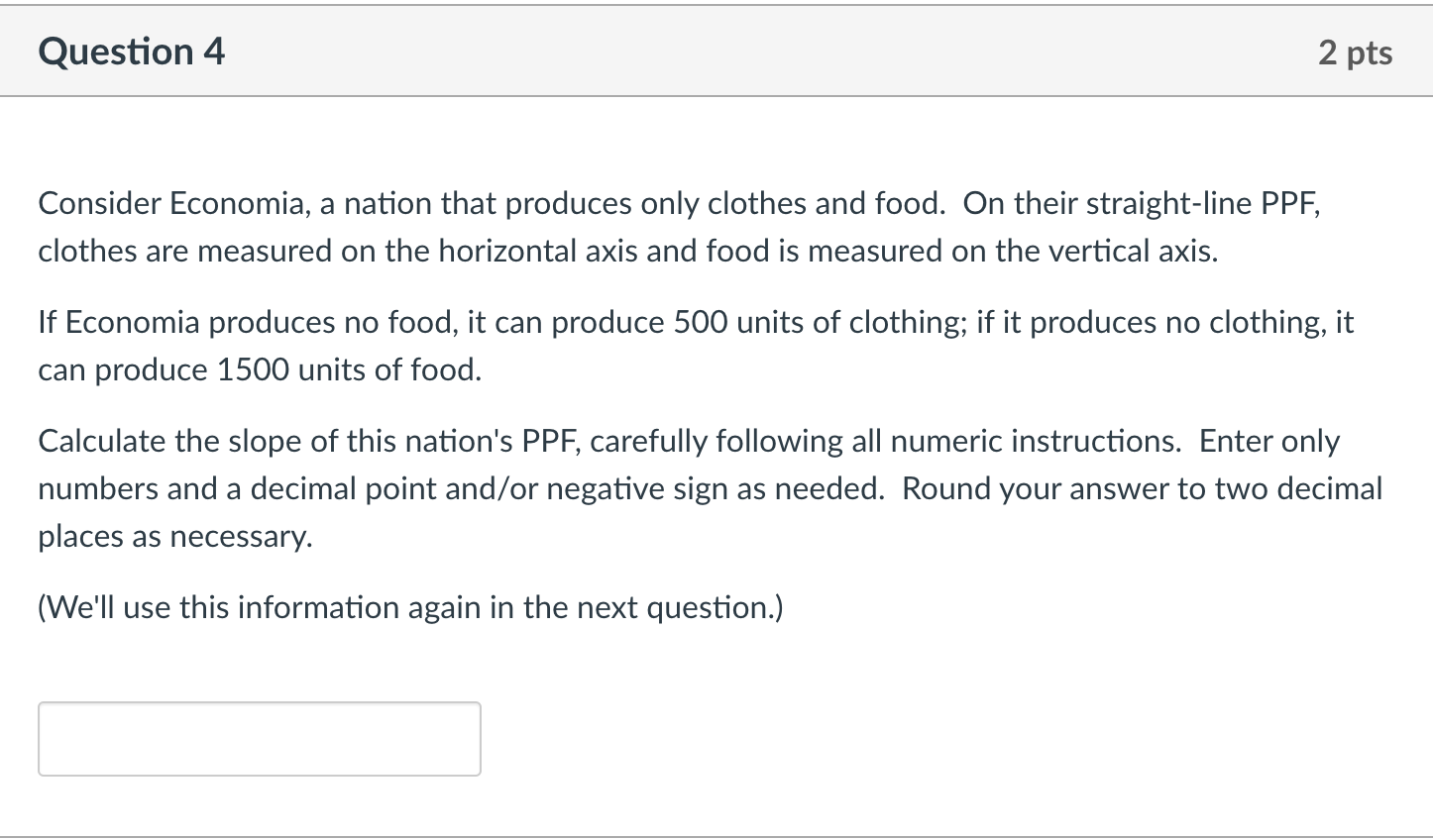This screenshot has height=840, width=1433.
Task: Click the "2 pts" label
Action: tap(1355, 52)
